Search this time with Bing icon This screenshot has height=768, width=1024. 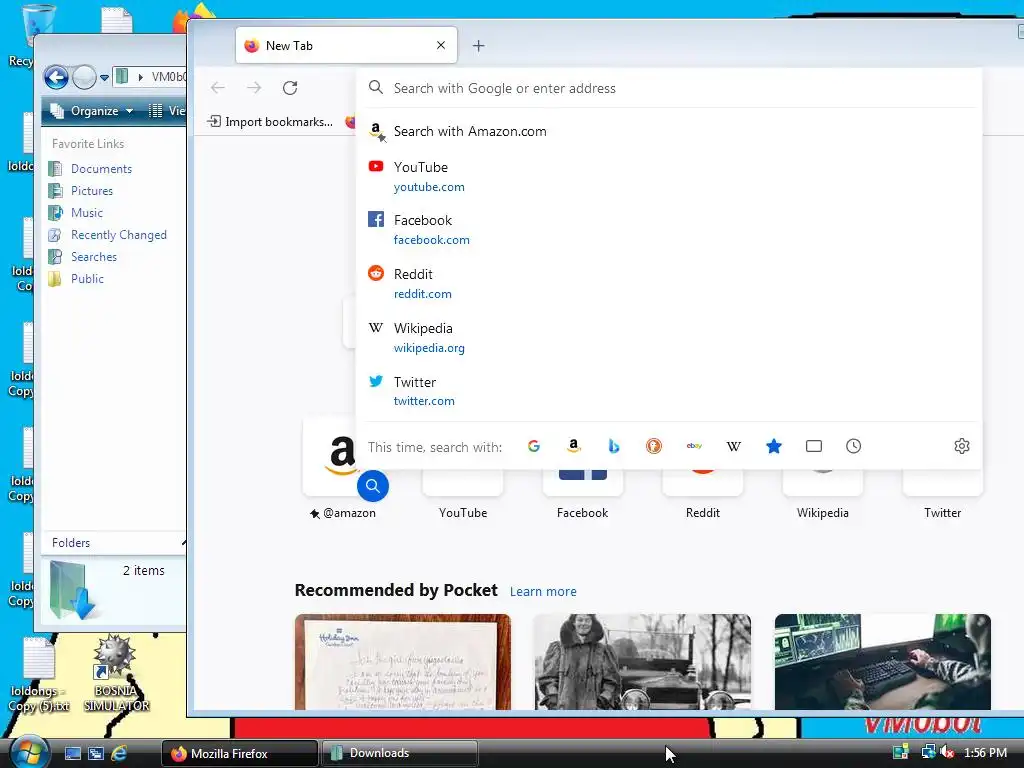tap(614, 446)
